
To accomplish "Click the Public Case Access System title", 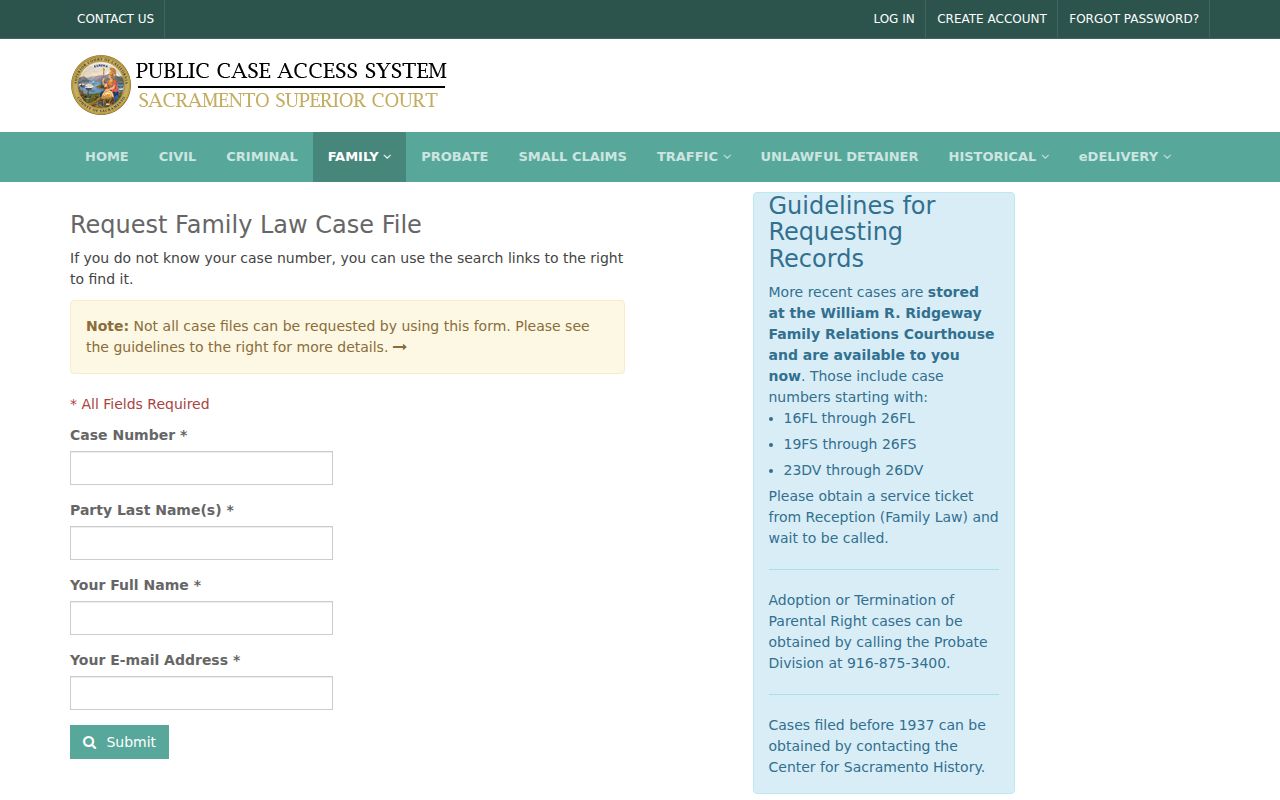I will (291, 71).
